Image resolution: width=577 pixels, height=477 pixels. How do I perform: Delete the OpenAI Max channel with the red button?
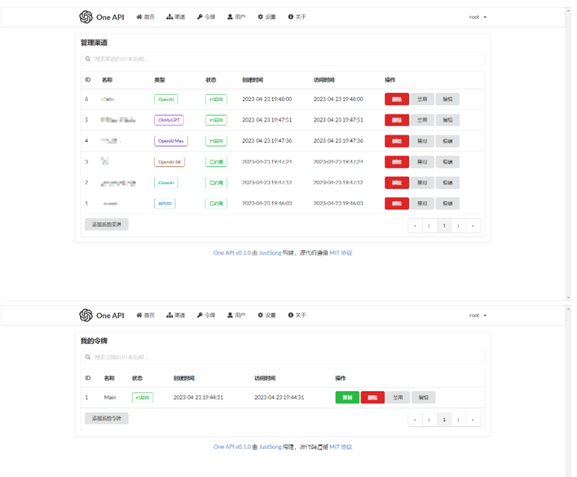(x=397, y=141)
